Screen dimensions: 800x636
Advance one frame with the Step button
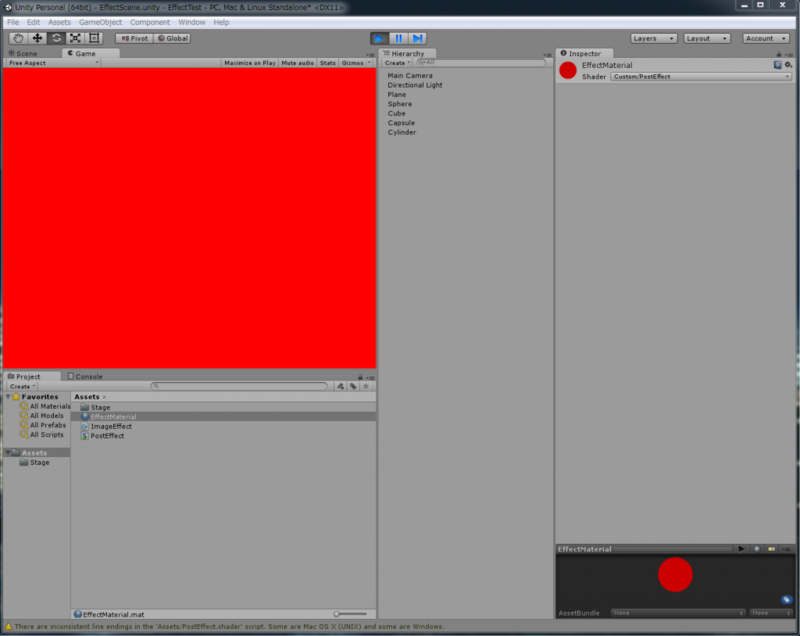417,38
